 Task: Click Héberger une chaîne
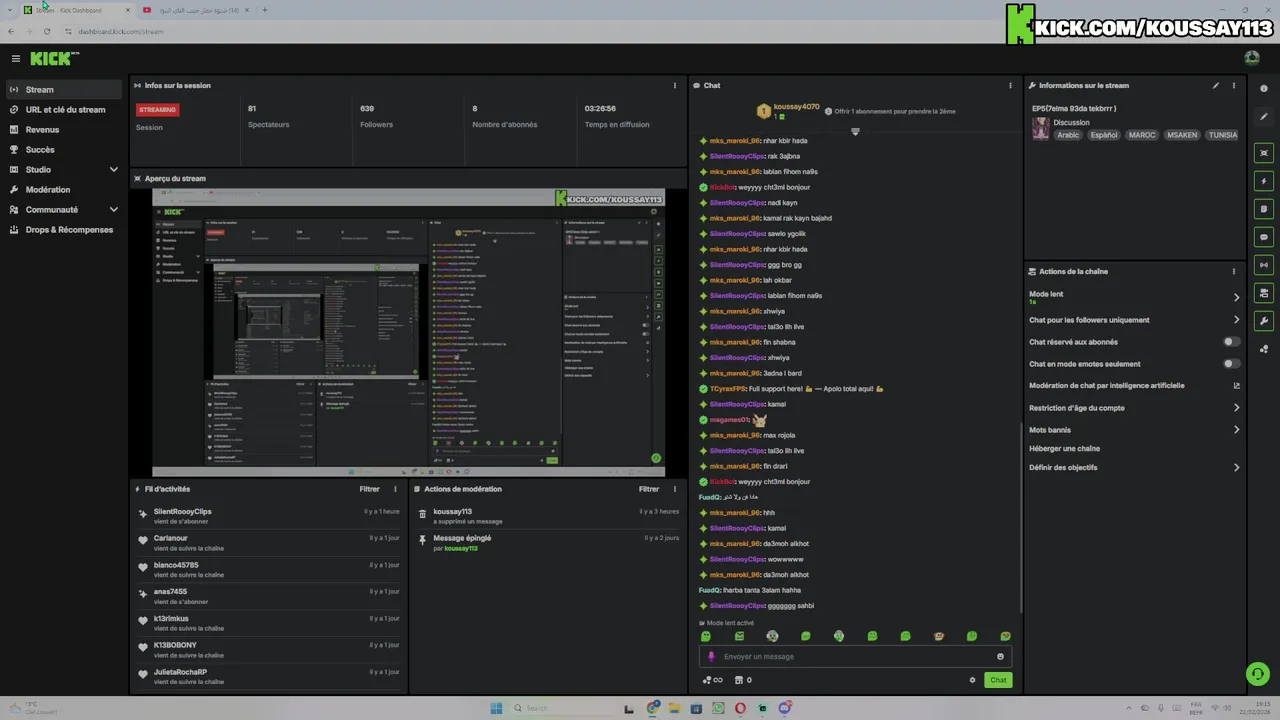[x=1064, y=449]
